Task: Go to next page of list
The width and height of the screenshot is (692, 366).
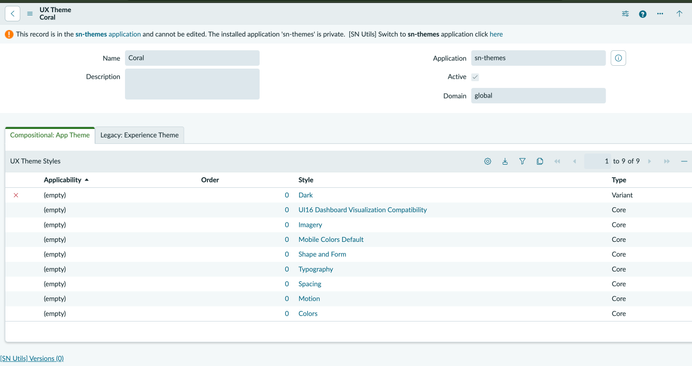Action: pyautogui.click(x=649, y=161)
